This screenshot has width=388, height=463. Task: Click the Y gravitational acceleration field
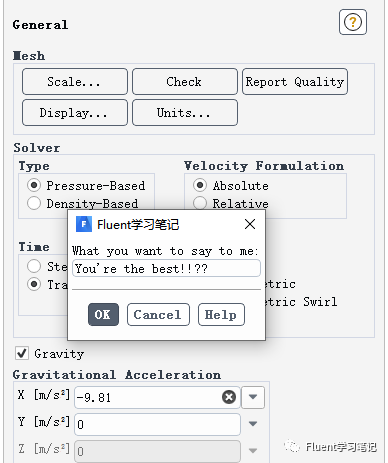(157, 424)
